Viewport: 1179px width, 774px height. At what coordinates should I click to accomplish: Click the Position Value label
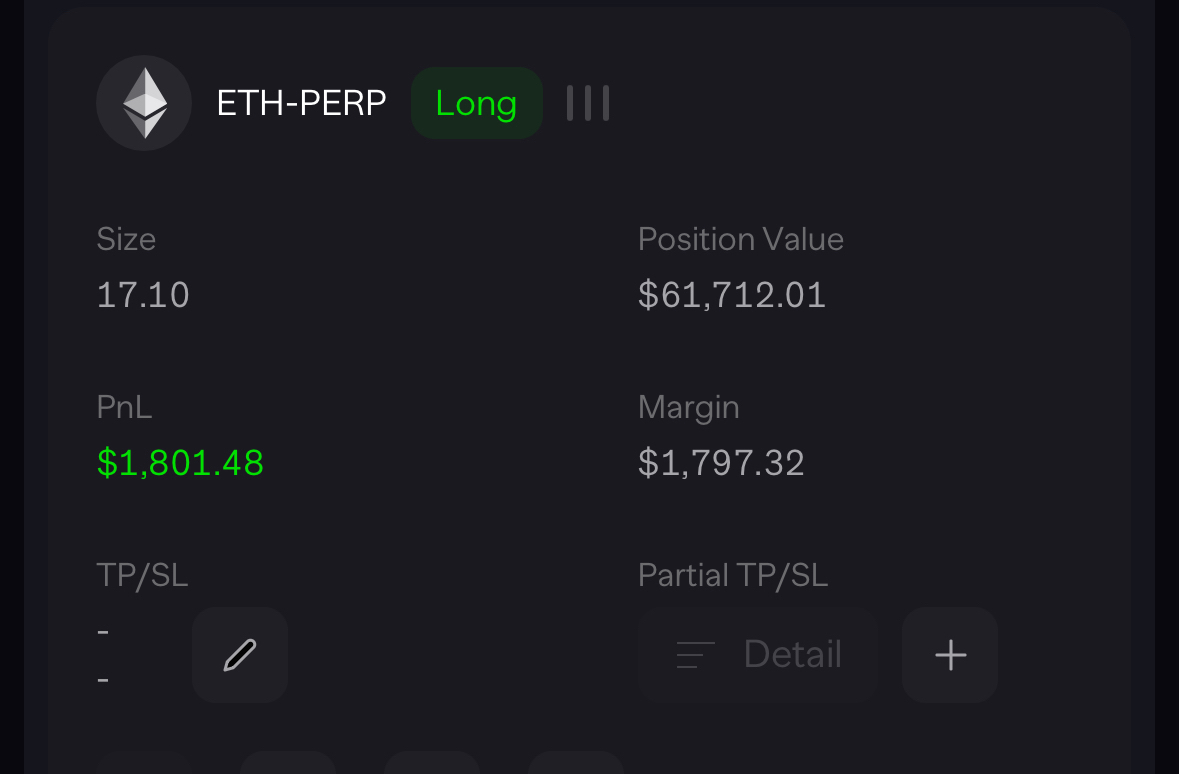coord(741,239)
